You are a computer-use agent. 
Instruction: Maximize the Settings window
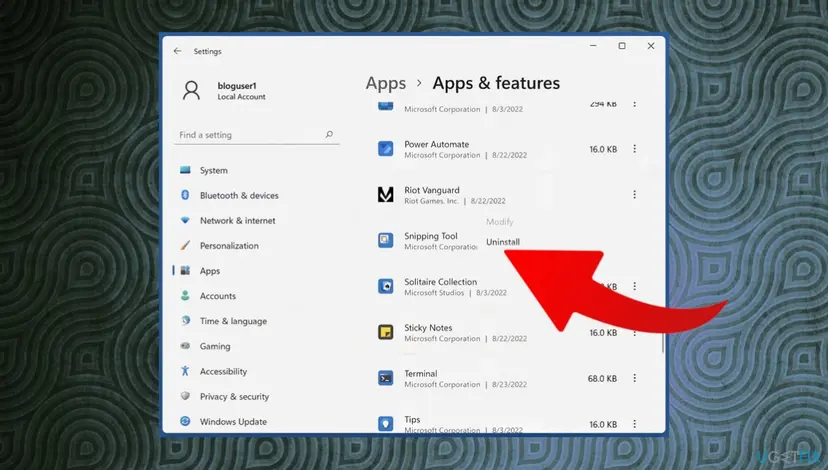coord(622,46)
